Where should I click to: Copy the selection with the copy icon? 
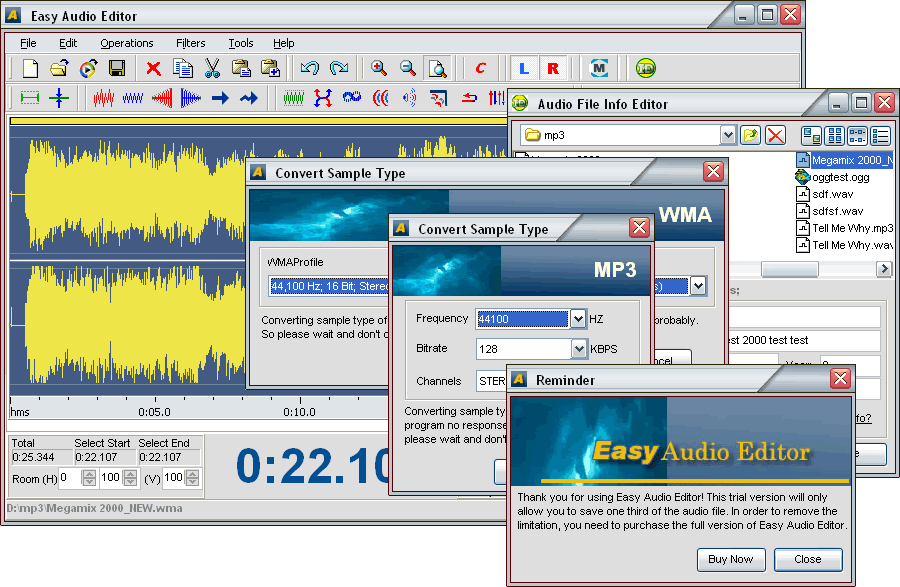coord(183,68)
